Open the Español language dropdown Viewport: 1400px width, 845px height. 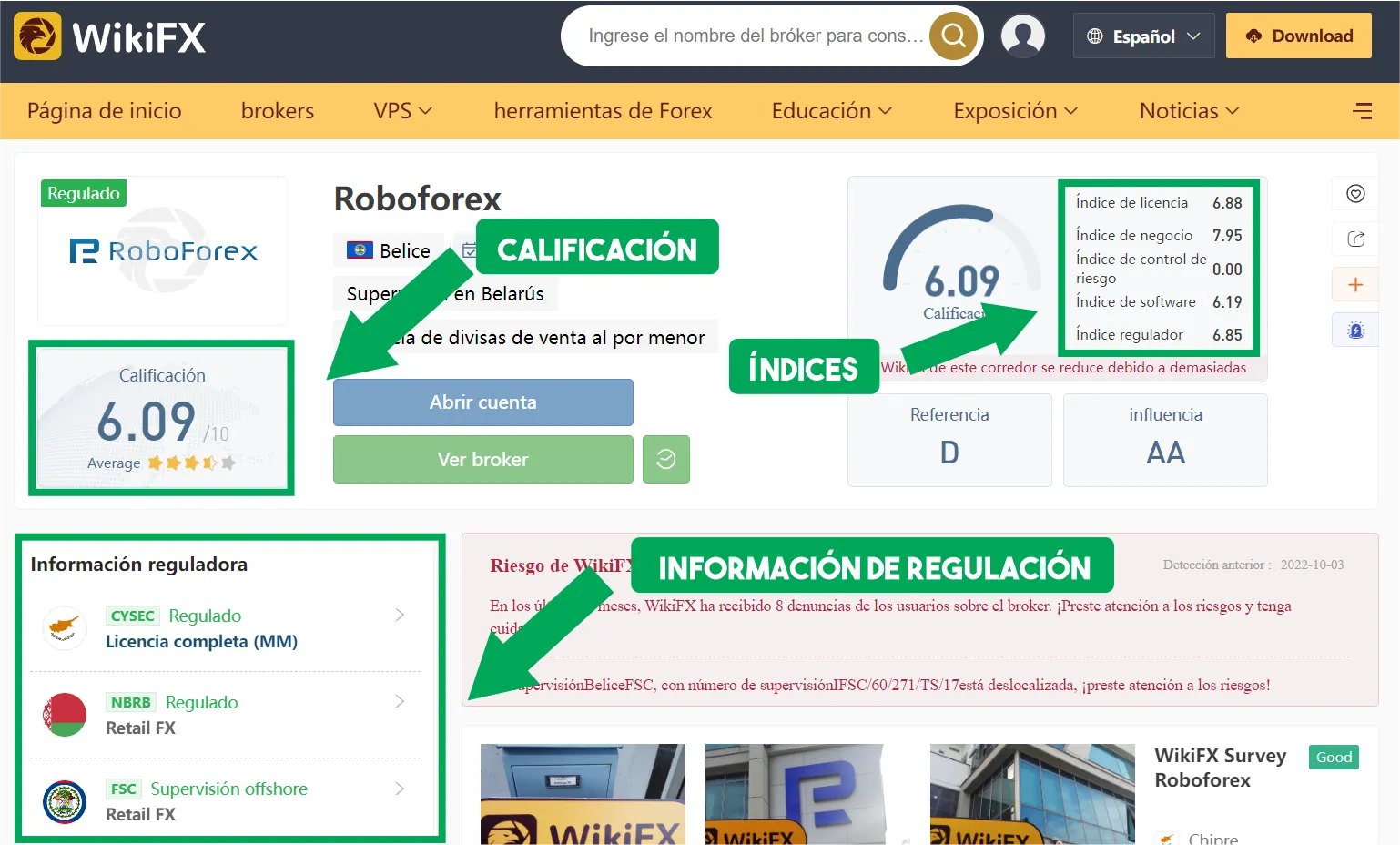(1144, 36)
